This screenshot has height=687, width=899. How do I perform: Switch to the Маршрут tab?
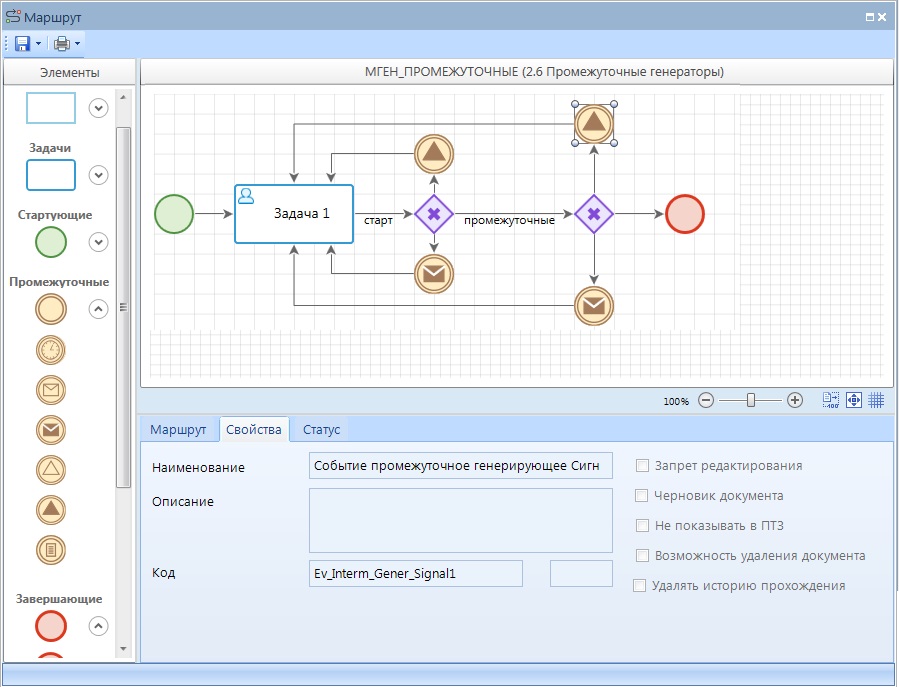coord(178,430)
